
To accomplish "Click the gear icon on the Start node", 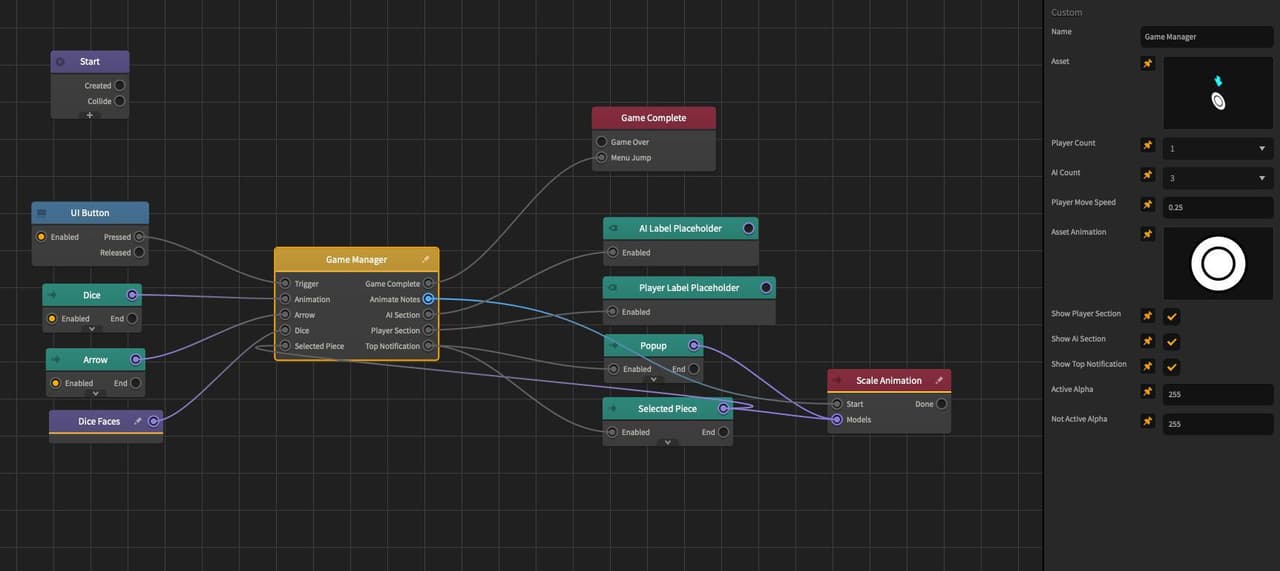I will click(x=60, y=62).
